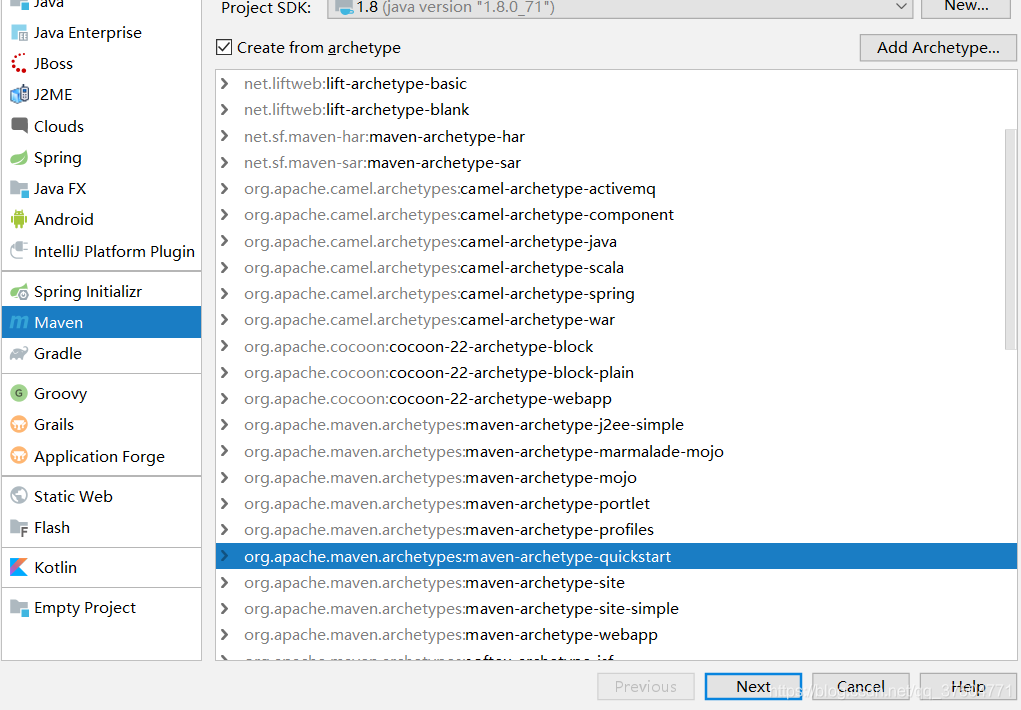1021x710 pixels.
Task: Expand lift-archetype-basic tree row
Action: pyautogui.click(x=225, y=83)
